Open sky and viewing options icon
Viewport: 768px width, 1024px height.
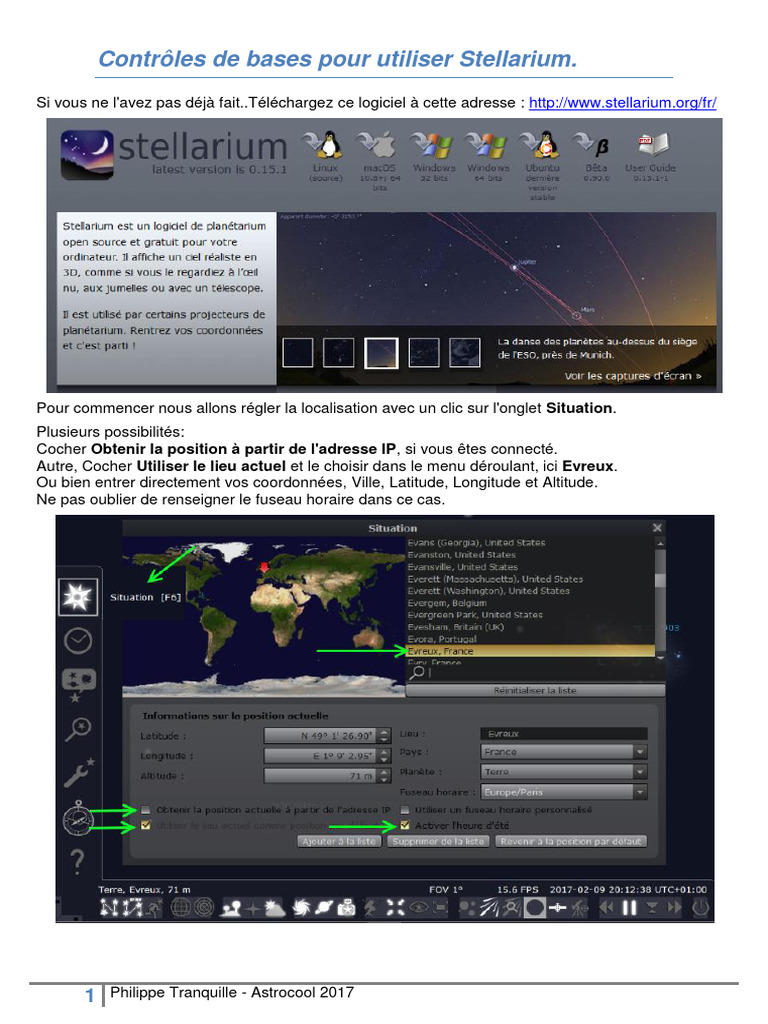click(x=78, y=684)
